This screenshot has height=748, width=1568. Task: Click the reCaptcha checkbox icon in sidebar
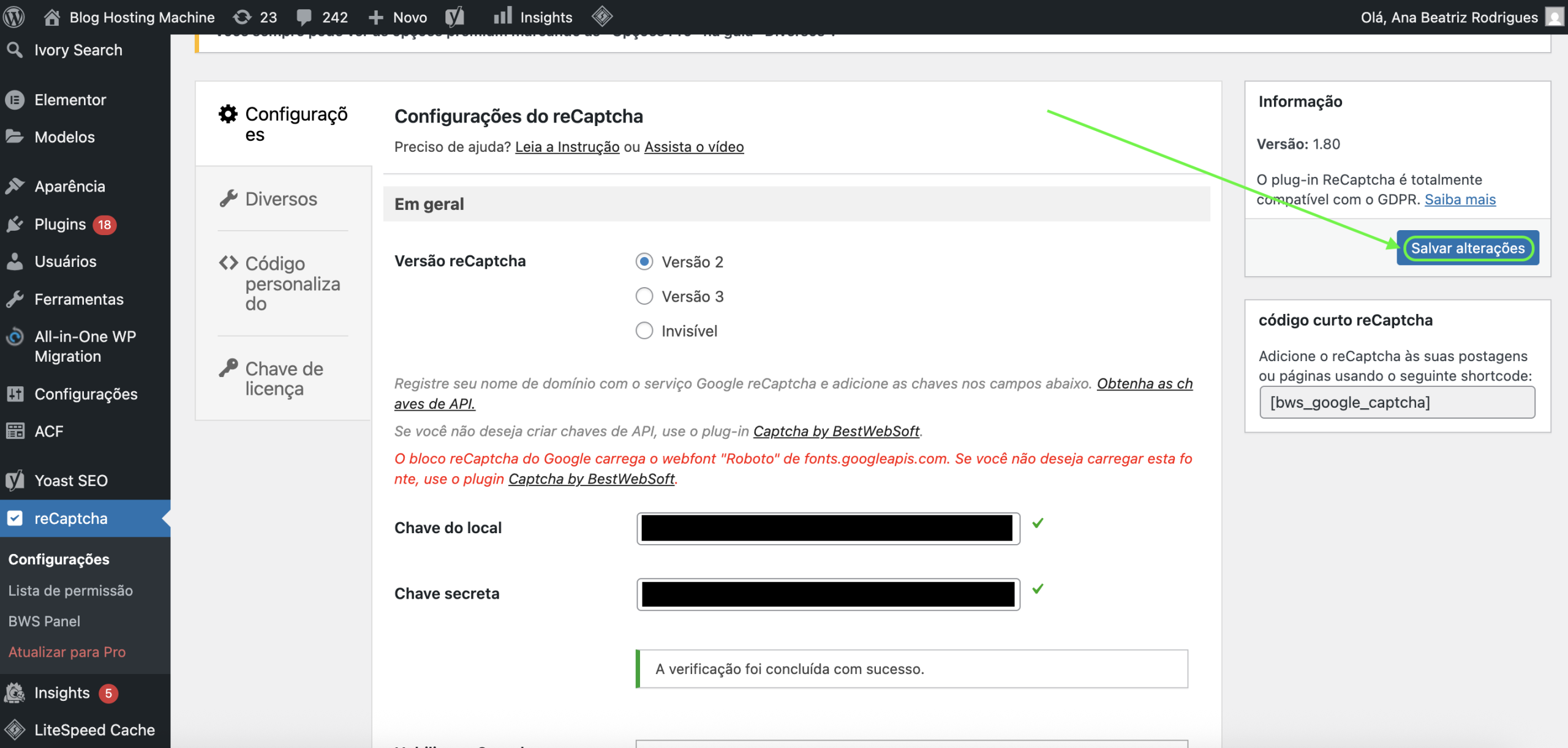coord(15,518)
